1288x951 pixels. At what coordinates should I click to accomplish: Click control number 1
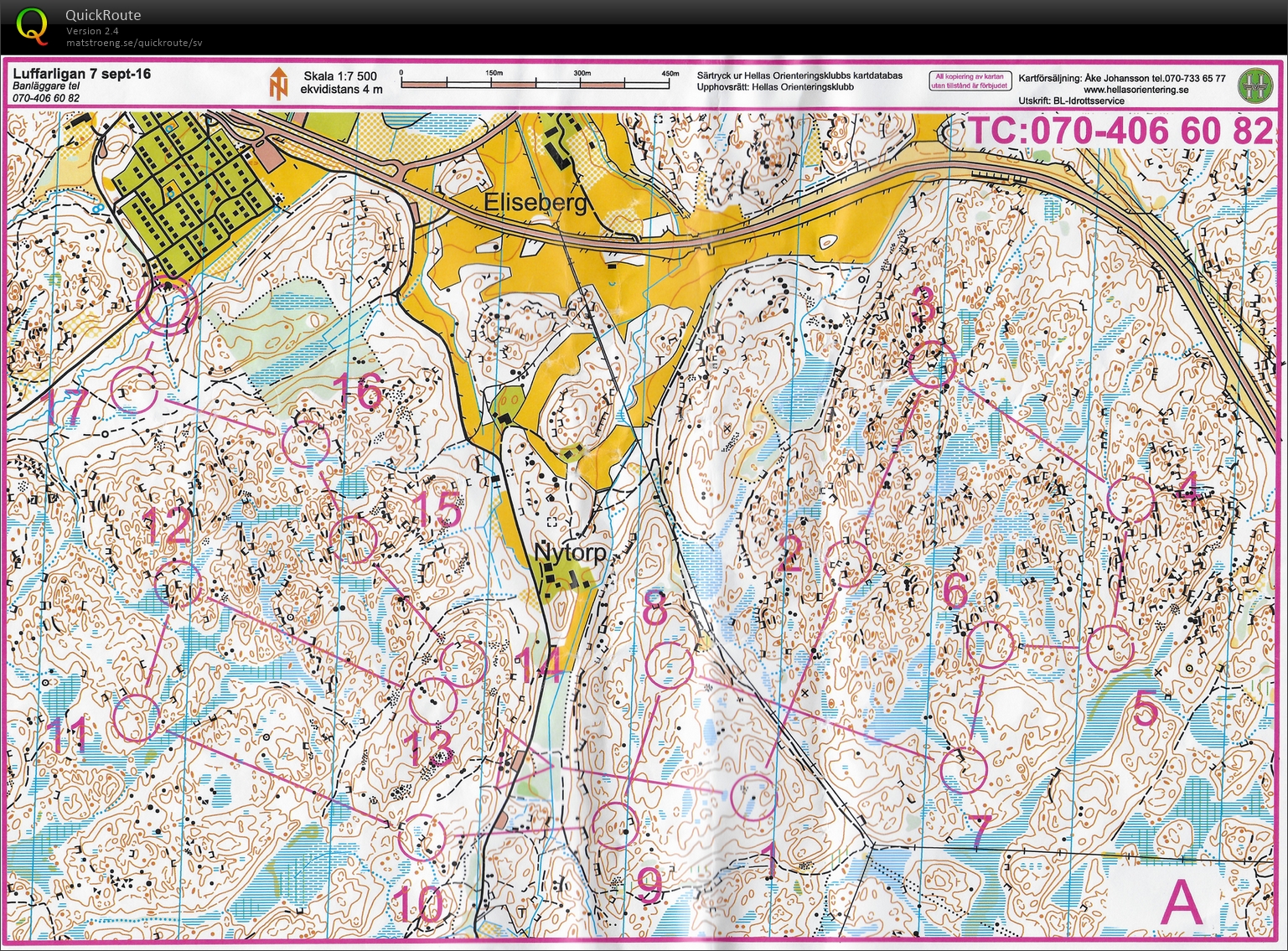[768, 860]
